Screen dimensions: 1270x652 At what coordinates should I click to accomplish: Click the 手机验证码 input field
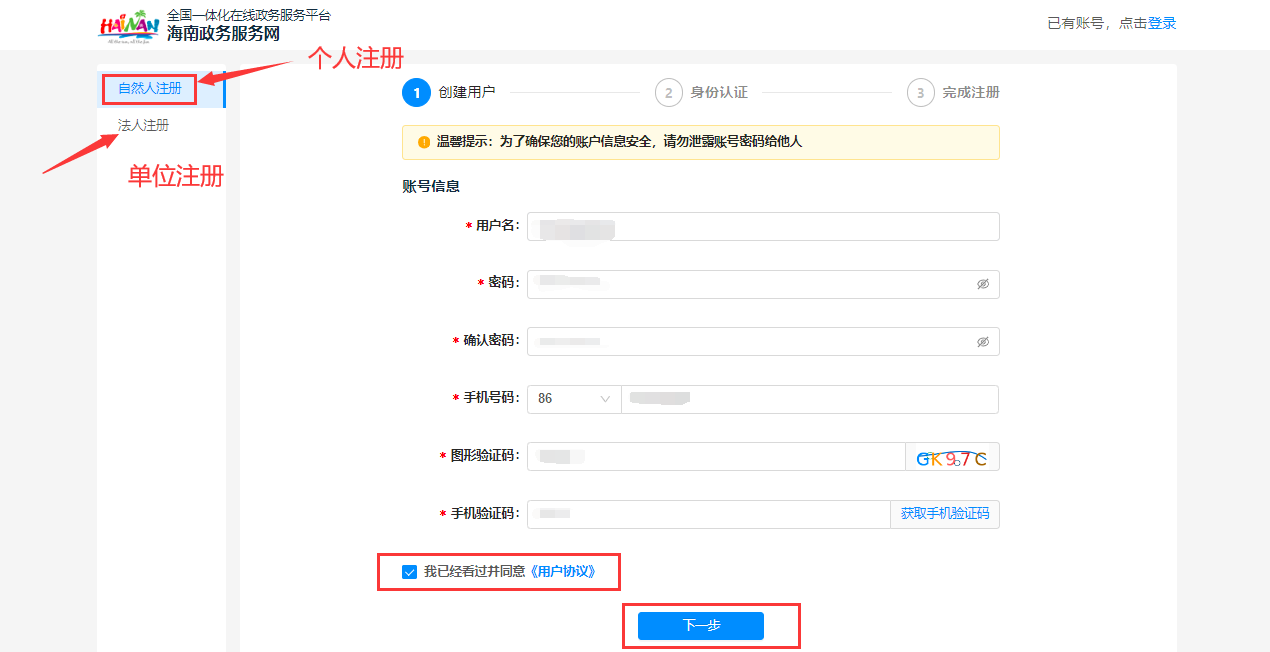[708, 514]
